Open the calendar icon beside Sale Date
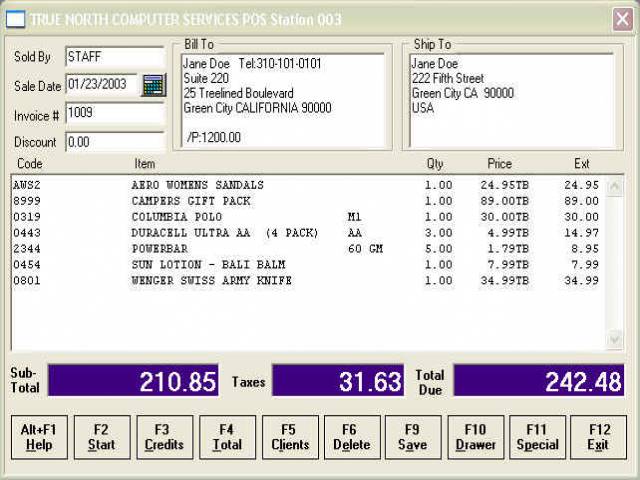 [x=153, y=85]
